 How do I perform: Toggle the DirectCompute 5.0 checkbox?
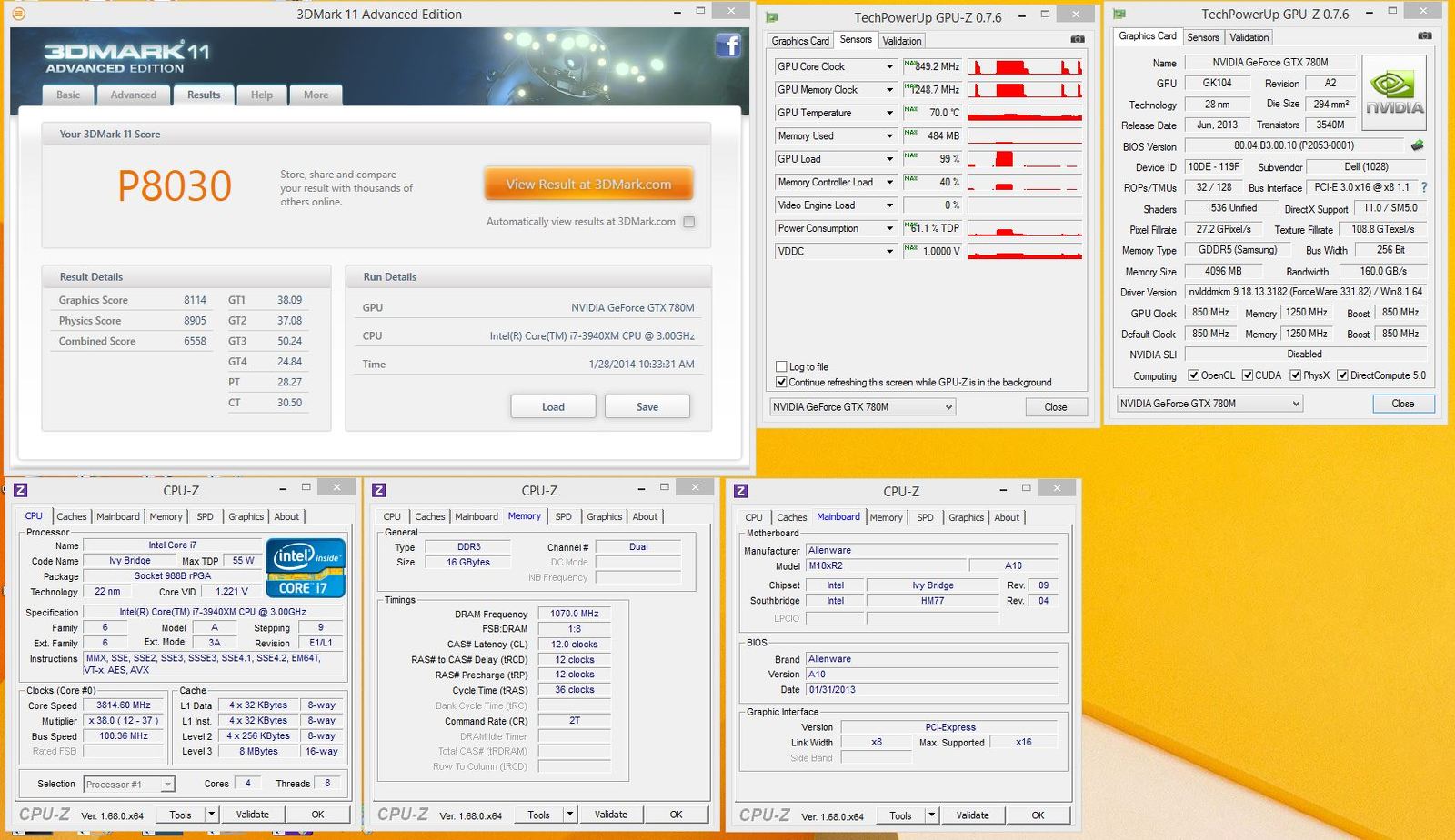(x=1342, y=375)
